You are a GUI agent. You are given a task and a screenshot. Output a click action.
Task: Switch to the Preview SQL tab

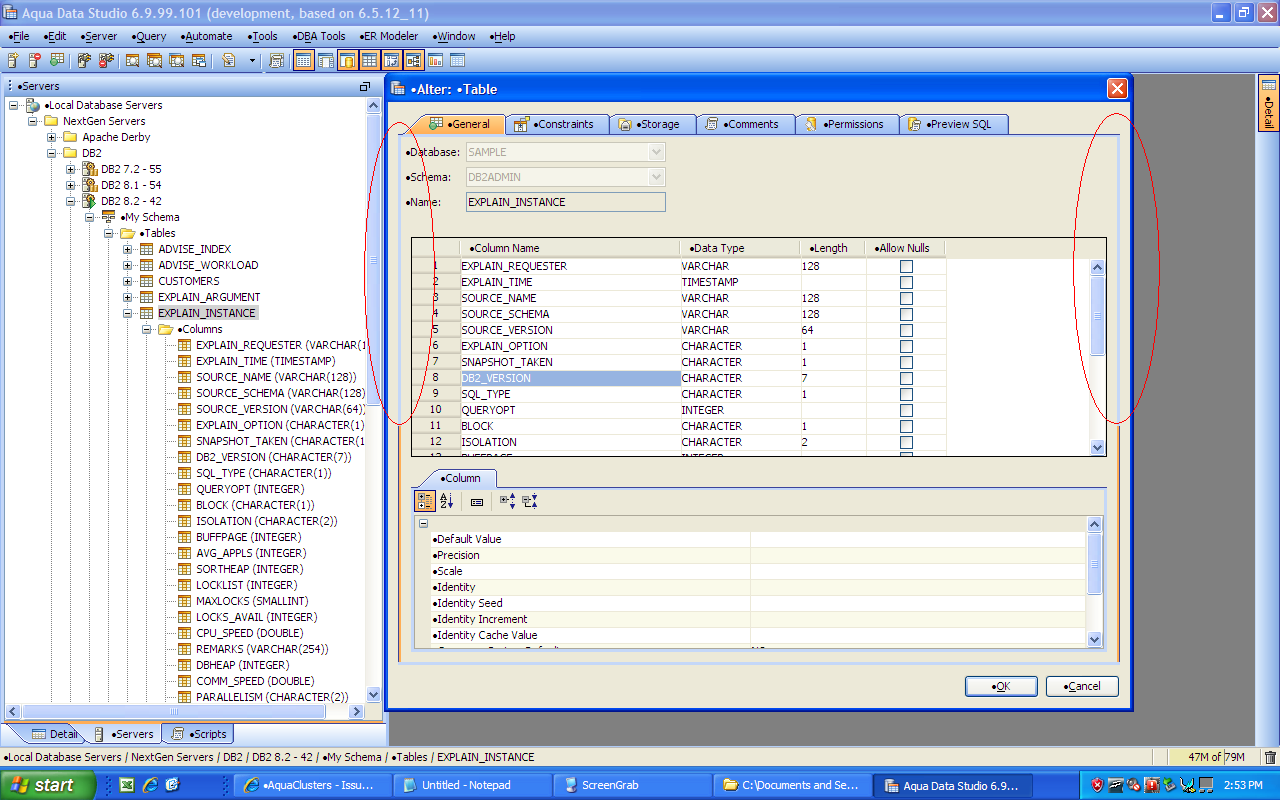tap(954, 124)
